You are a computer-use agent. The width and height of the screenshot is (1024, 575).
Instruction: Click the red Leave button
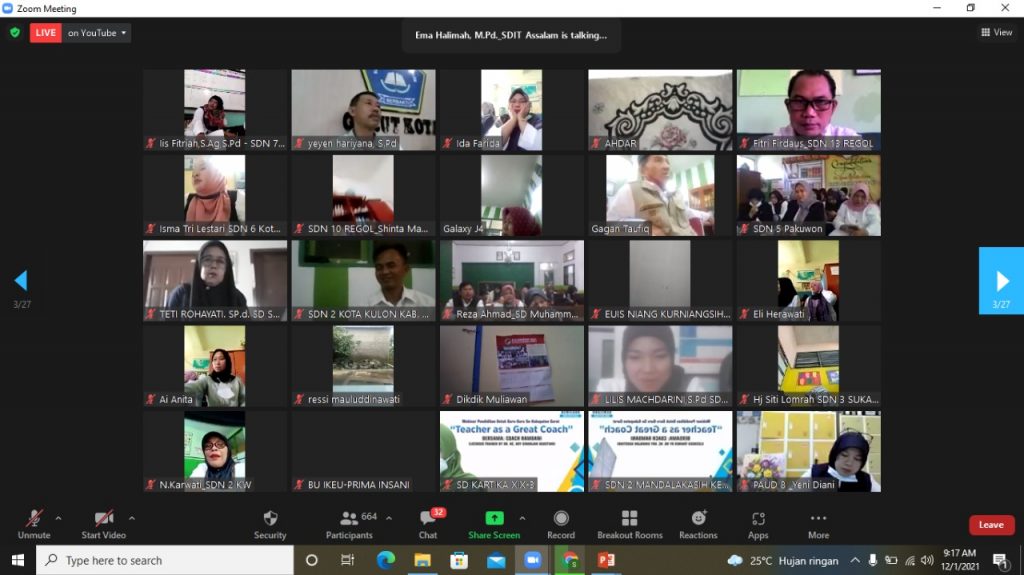991,525
